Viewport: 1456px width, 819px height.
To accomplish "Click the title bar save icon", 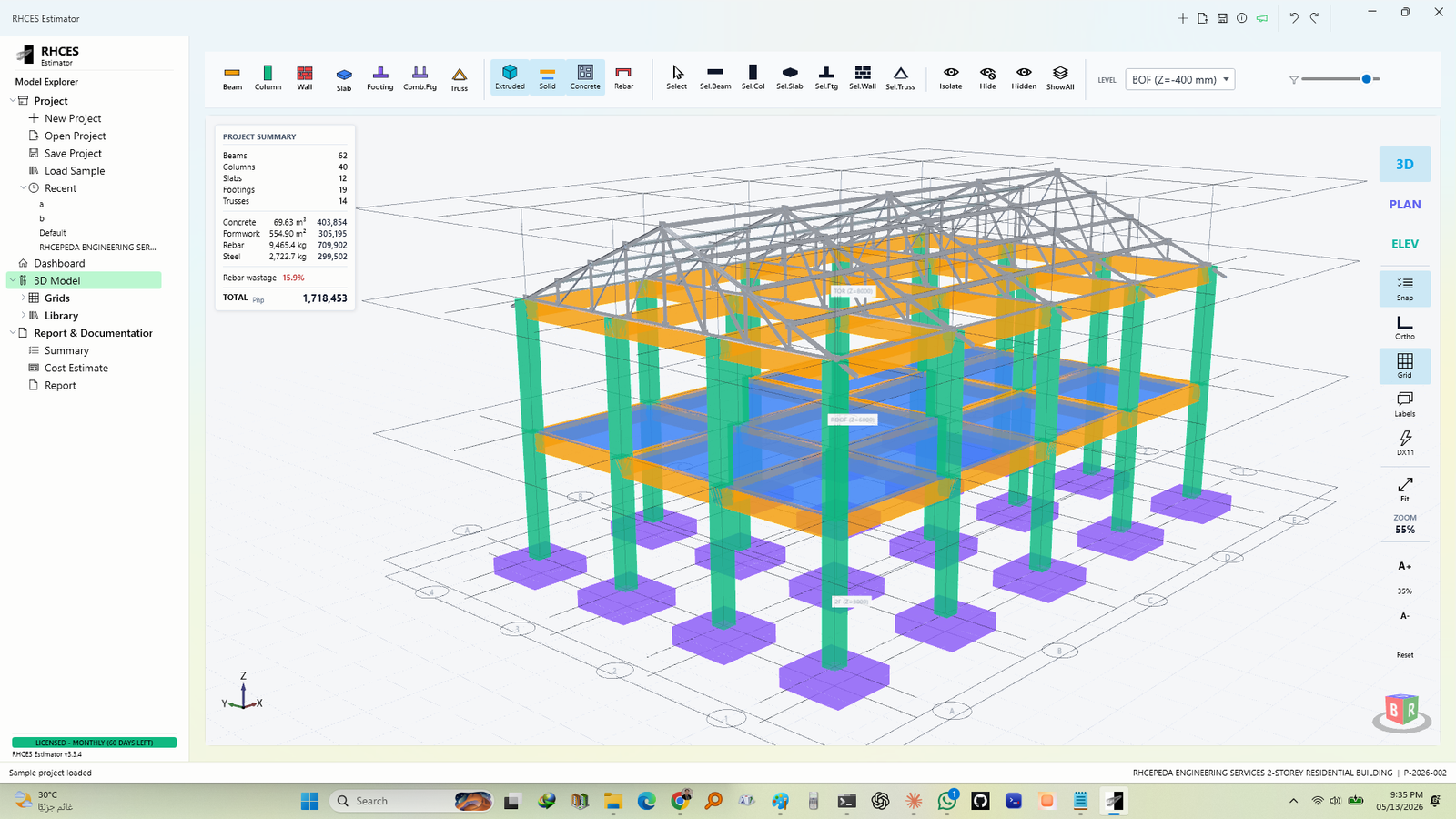I will pos(1222,18).
